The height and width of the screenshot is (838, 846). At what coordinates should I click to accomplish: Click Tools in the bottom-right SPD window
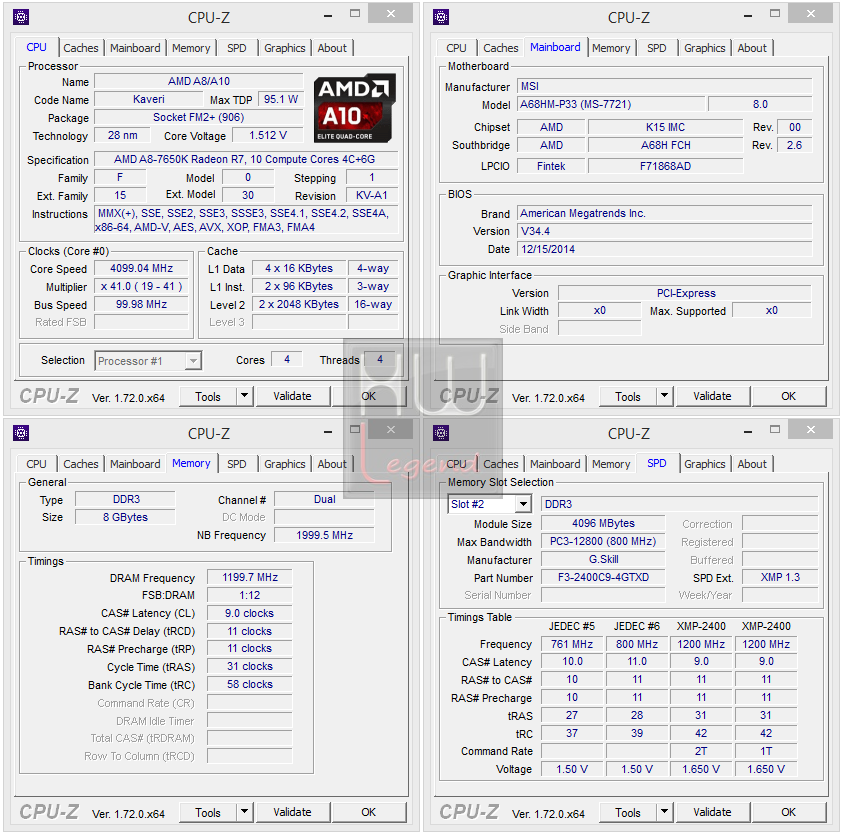pyautogui.click(x=627, y=812)
